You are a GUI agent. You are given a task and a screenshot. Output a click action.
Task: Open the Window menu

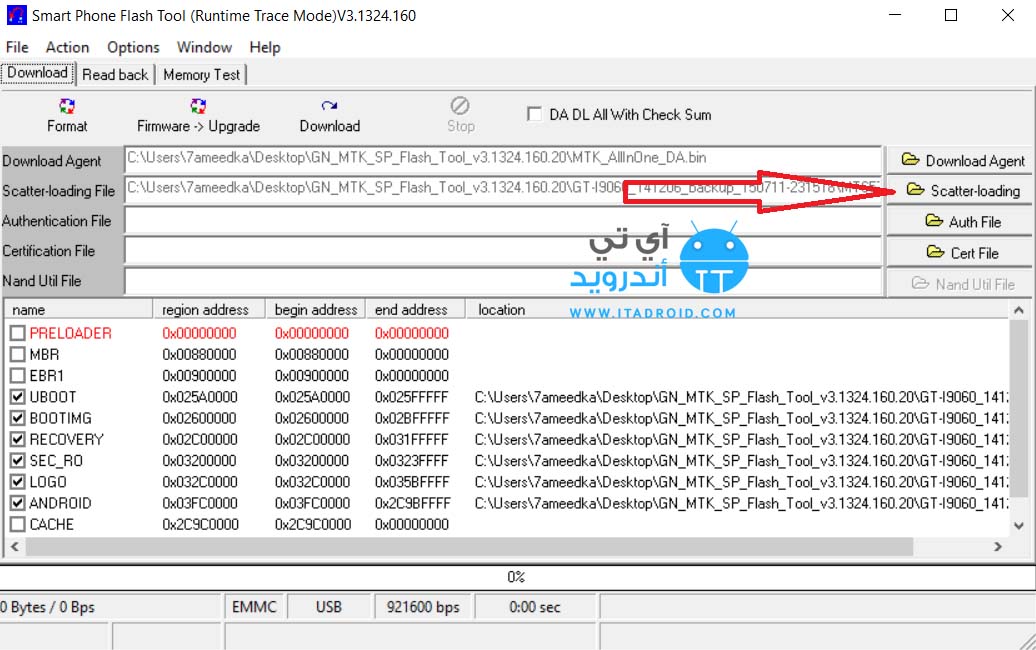(x=204, y=48)
